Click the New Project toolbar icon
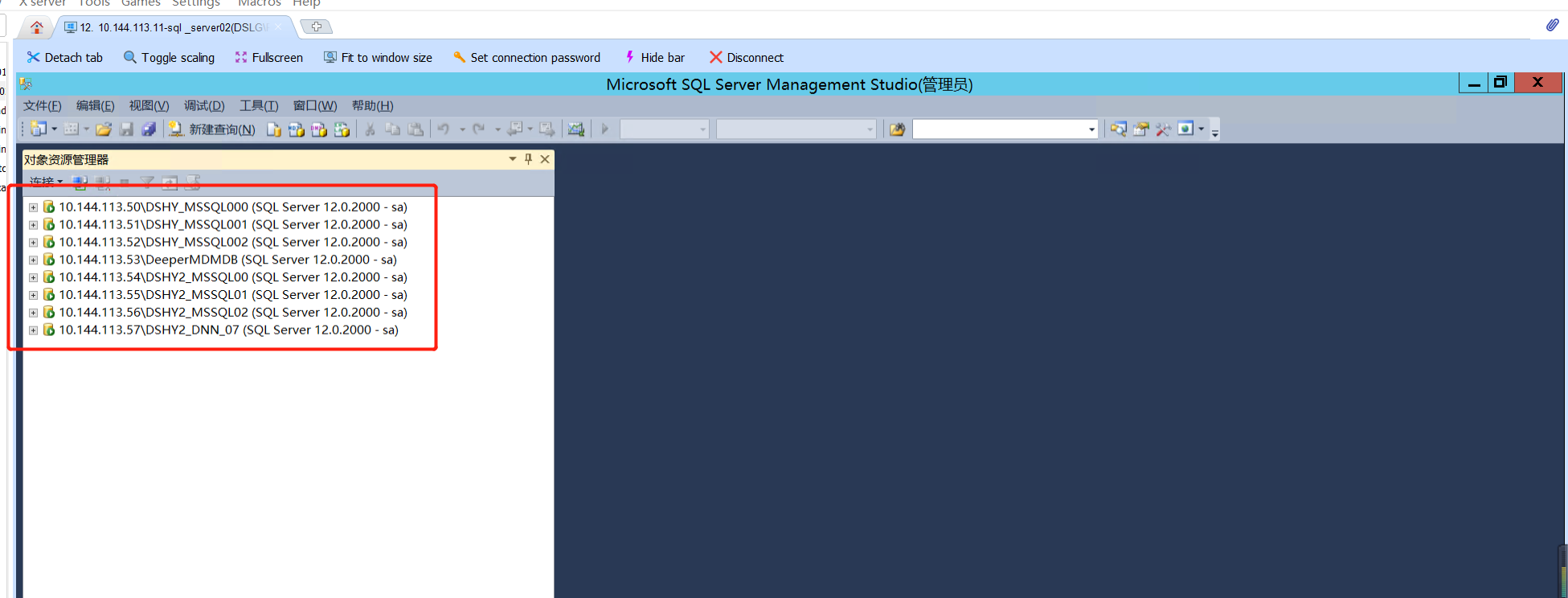The height and width of the screenshot is (598, 1568). 38,129
